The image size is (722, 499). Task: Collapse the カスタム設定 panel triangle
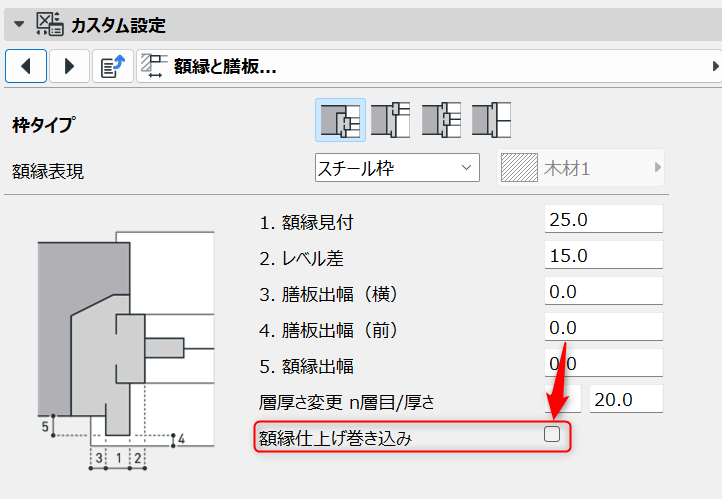pyautogui.click(x=19, y=24)
